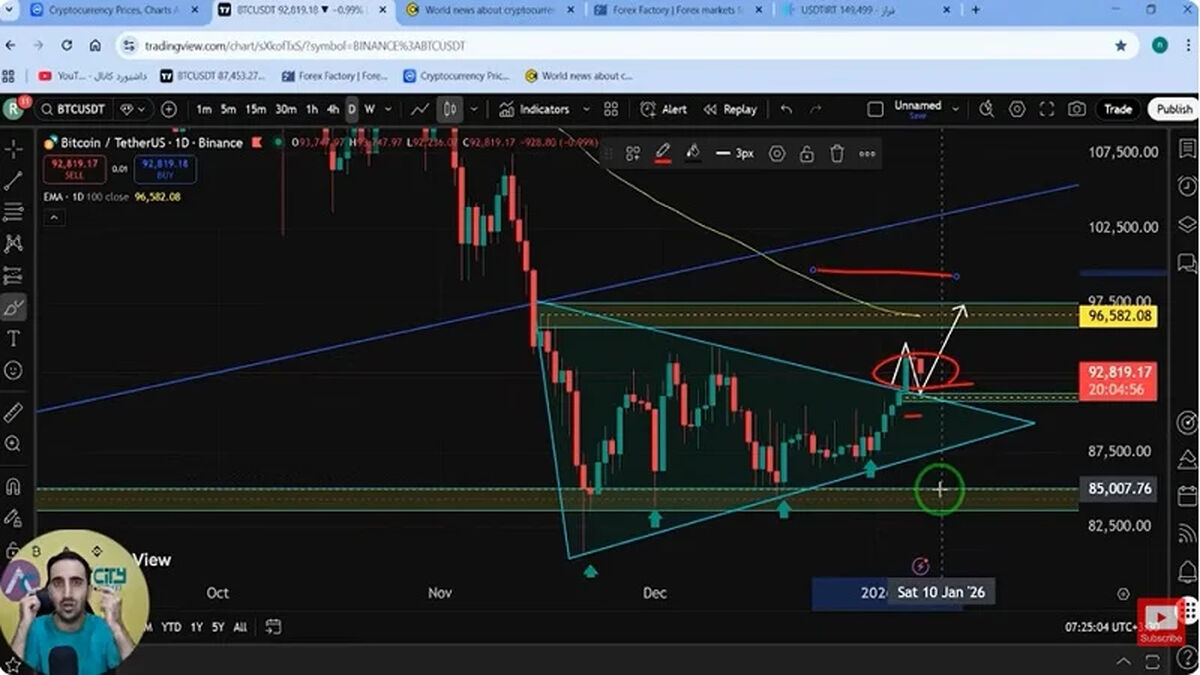Screen dimensions: 1200x675
Task: Select the 4h timeframe
Action: 333,109
